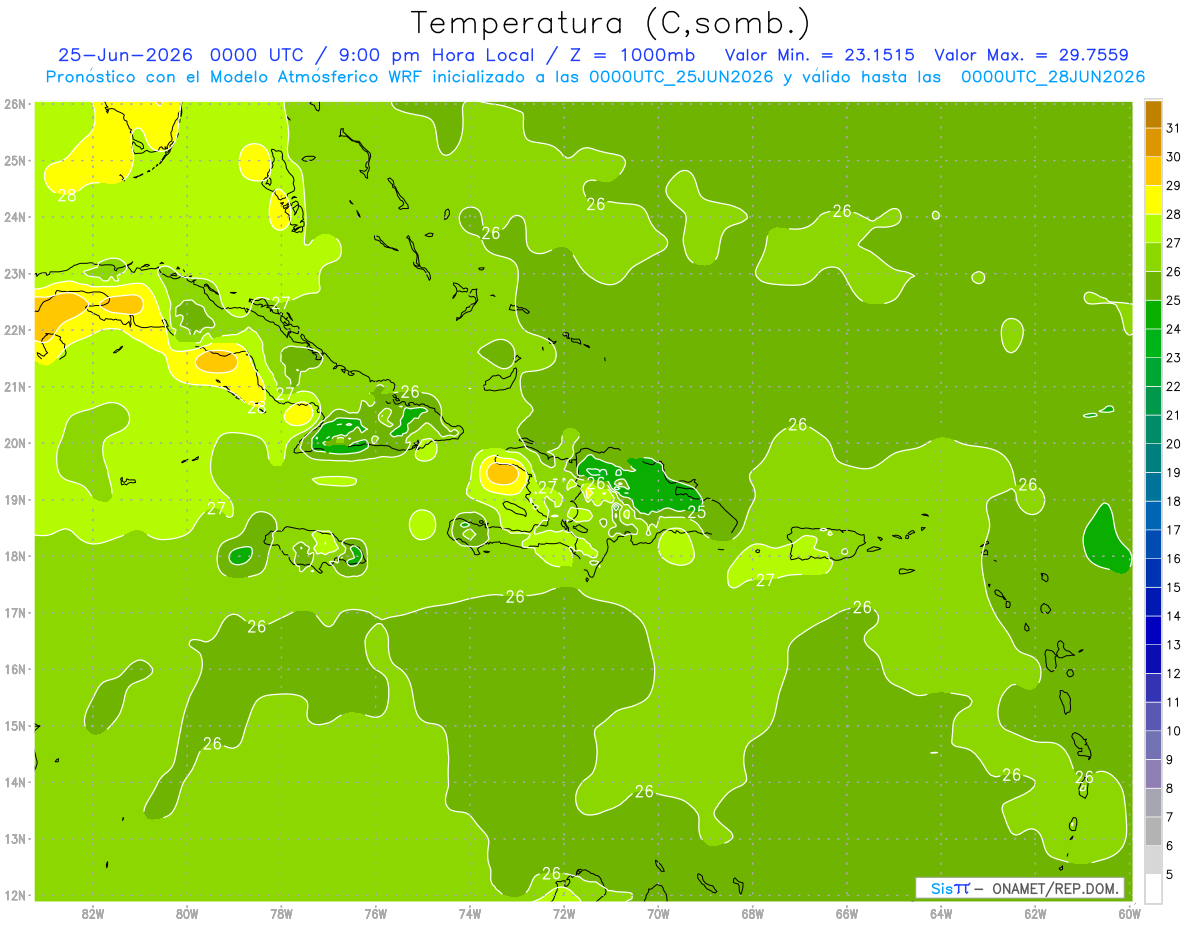Click the 62W longitude axis label
This screenshot has height=927, width=1200.
1035,913
